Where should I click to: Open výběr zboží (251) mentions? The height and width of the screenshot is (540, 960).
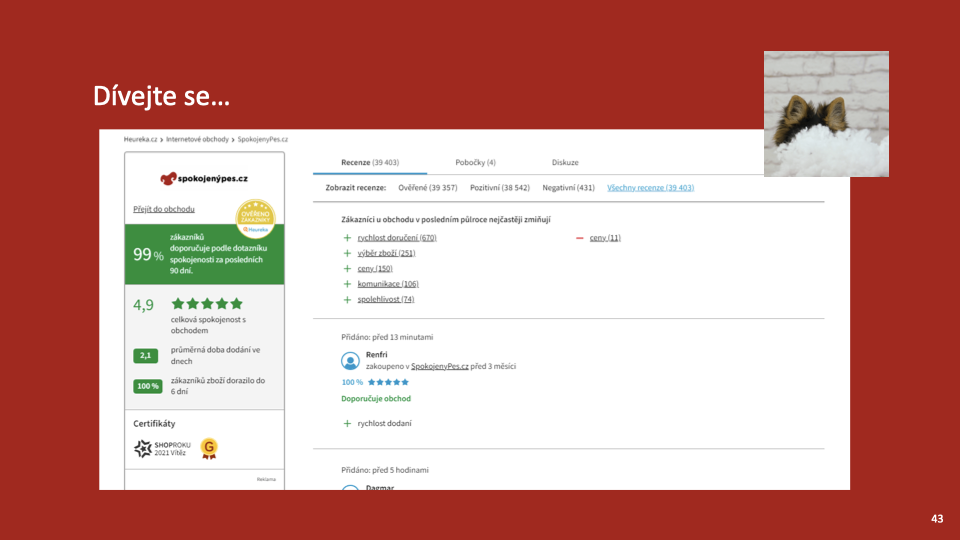(386, 253)
